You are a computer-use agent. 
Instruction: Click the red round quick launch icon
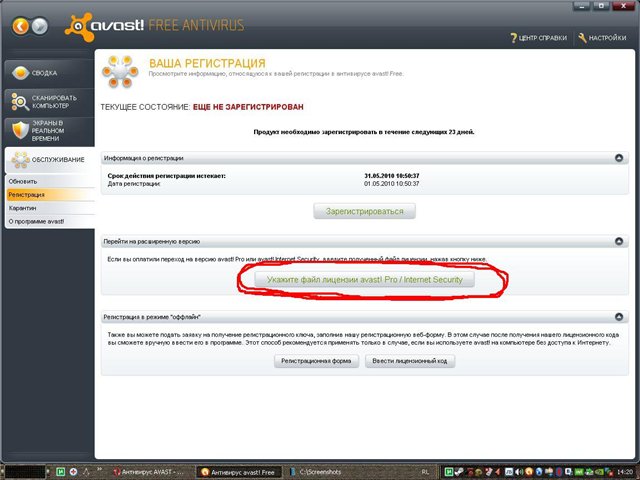[x=73, y=472]
